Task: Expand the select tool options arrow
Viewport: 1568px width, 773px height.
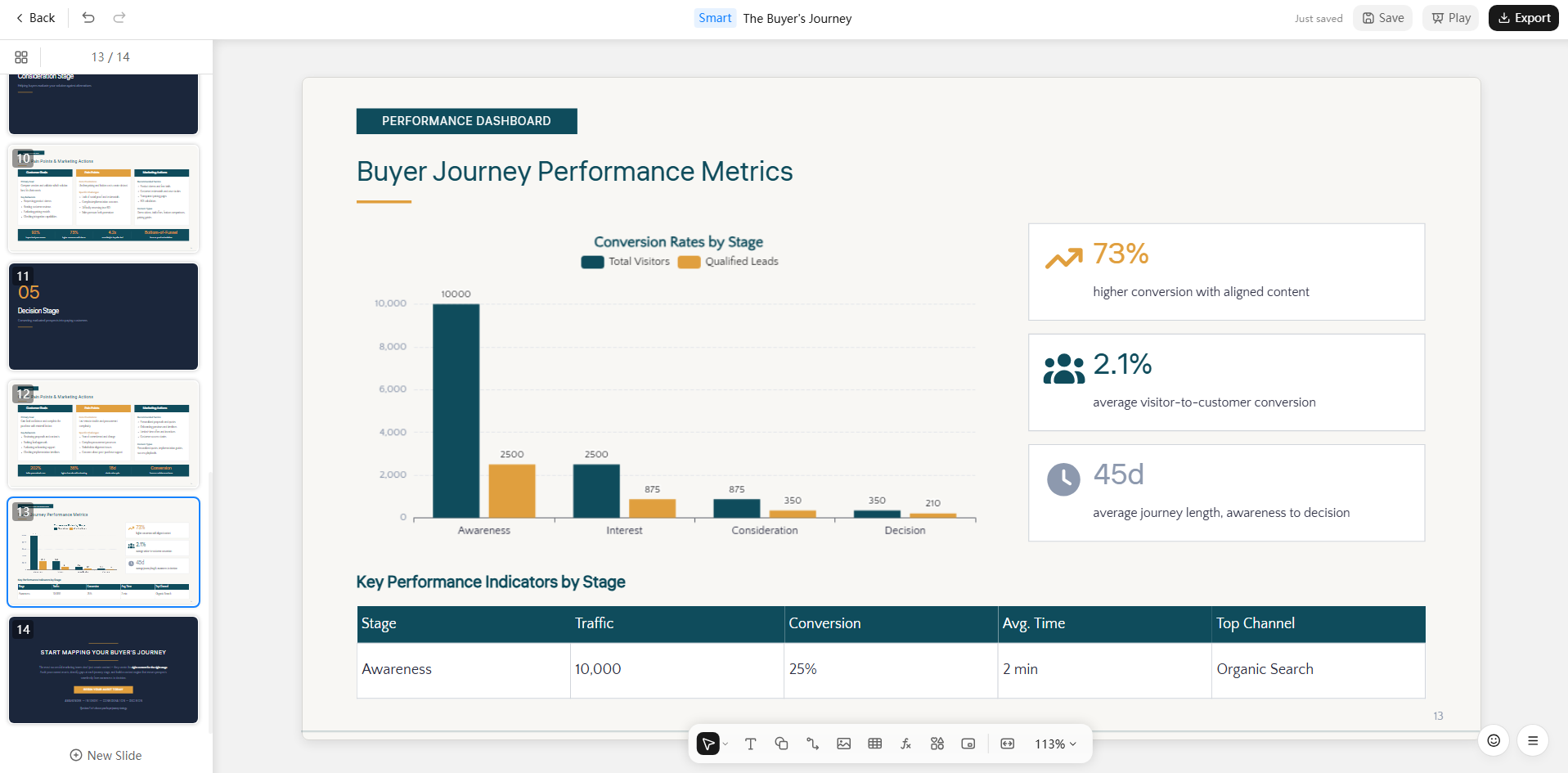Action: (x=726, y=744)
